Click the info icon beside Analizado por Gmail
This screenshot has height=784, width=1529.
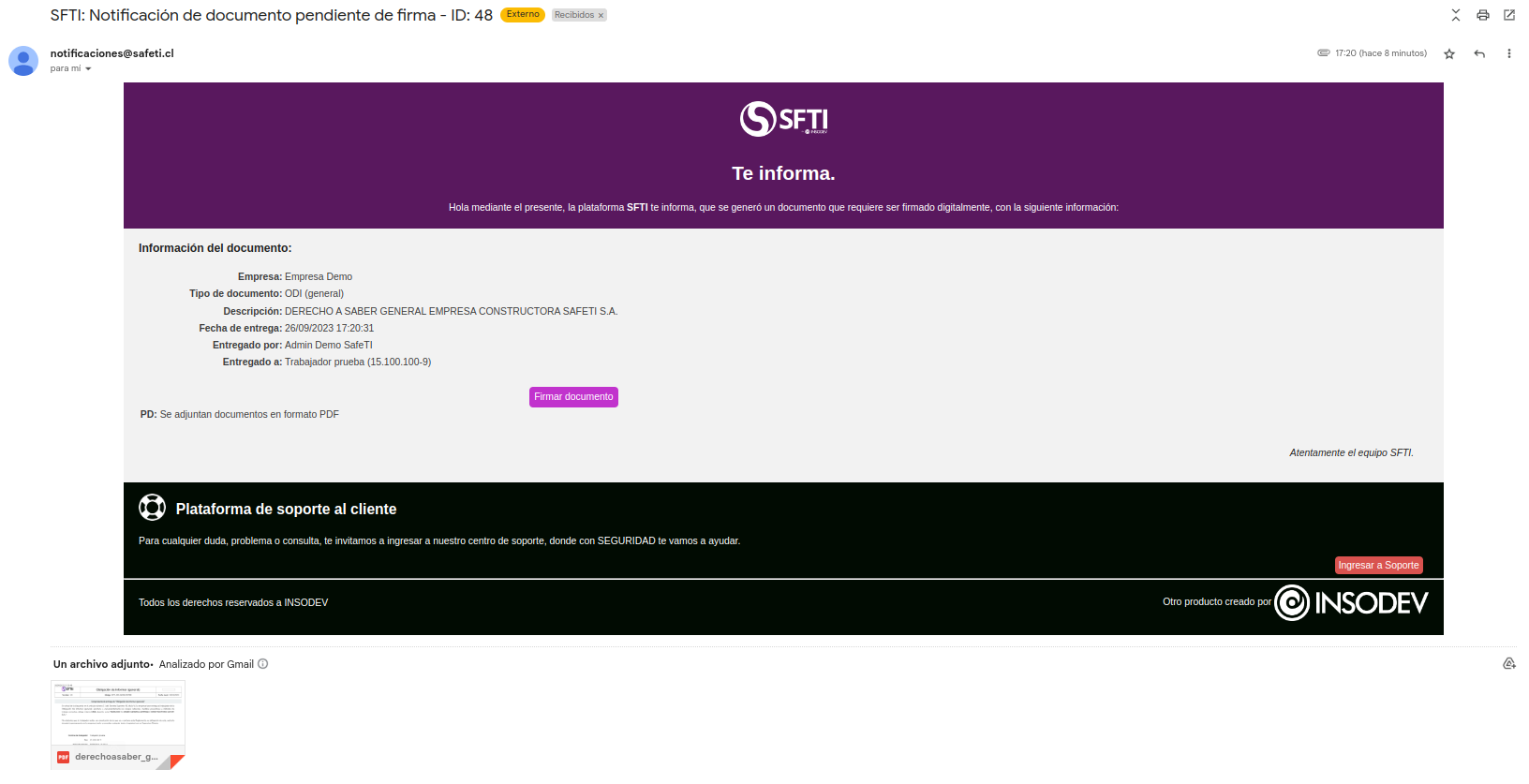[263, 664]
